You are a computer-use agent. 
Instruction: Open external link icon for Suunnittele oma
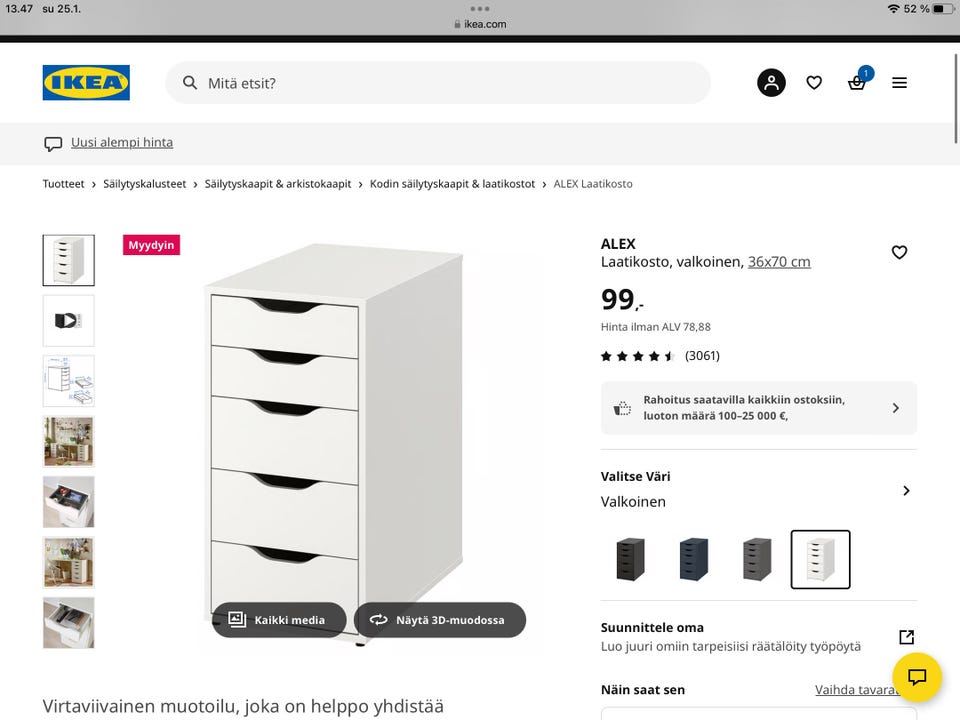906,637
